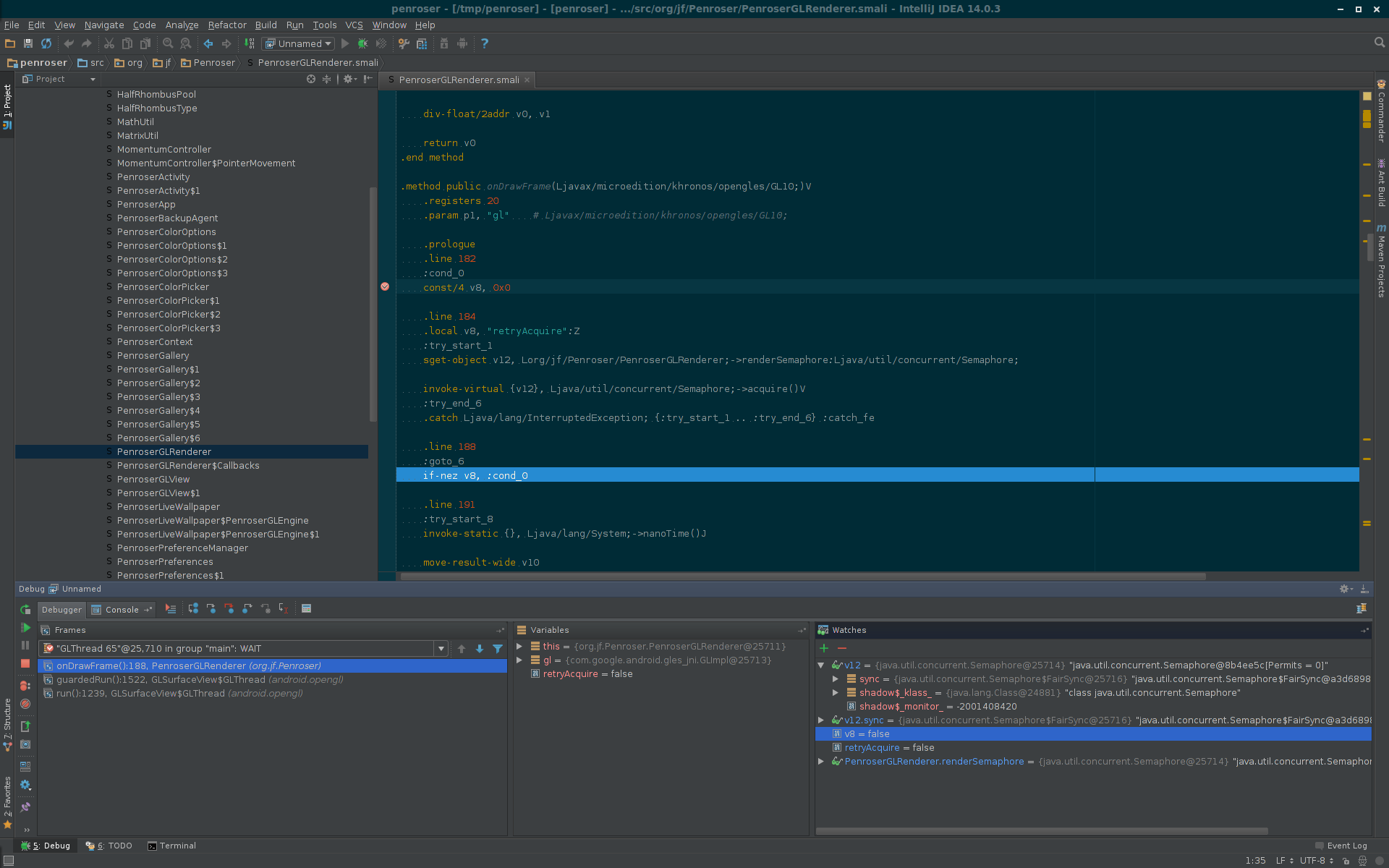
Task: Toggle Mute Breakpoints in debug sidebar
Action: (x=25, y=704)
